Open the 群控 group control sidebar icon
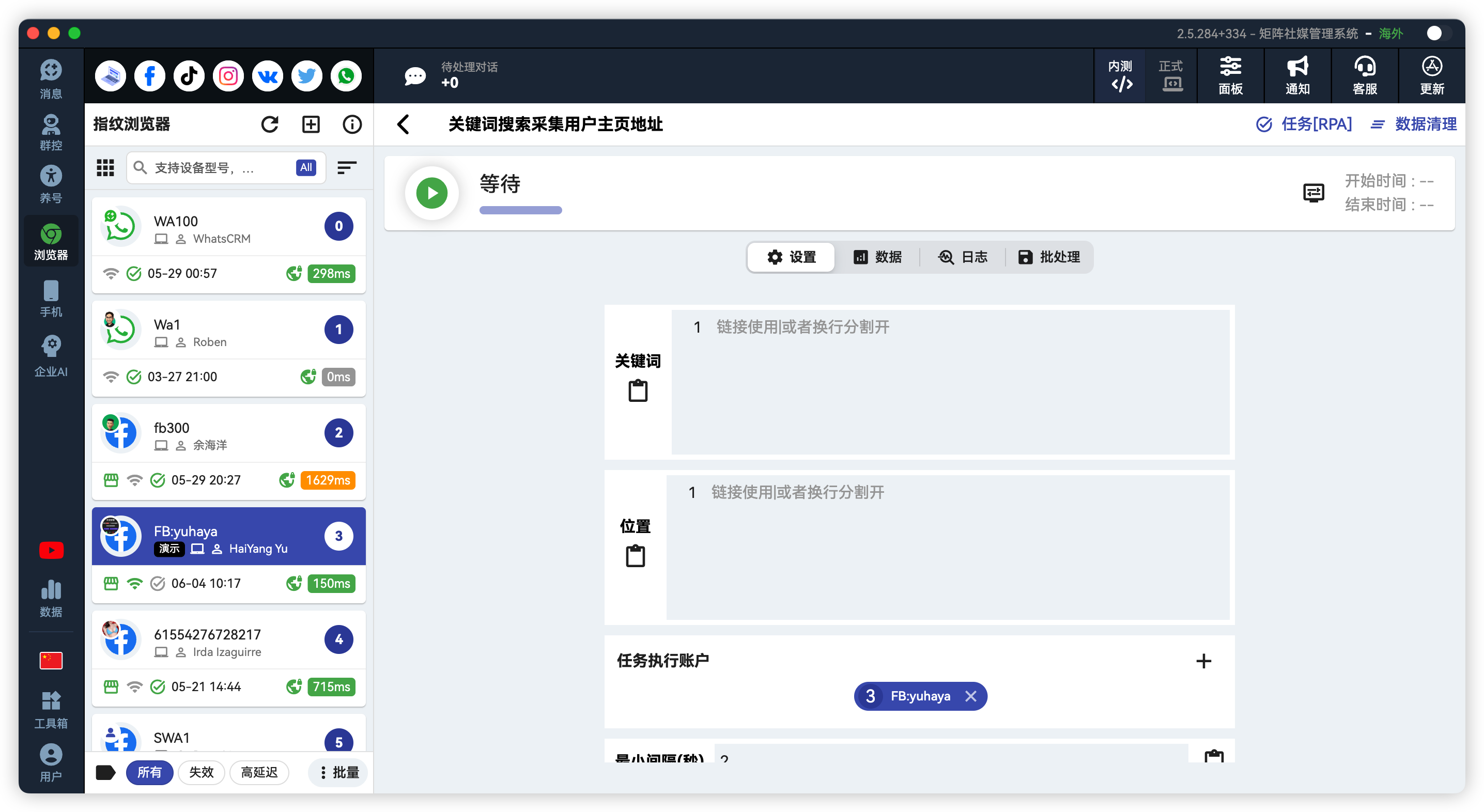The height and width of the screenshot is (812, 1484). click(51, 132)
